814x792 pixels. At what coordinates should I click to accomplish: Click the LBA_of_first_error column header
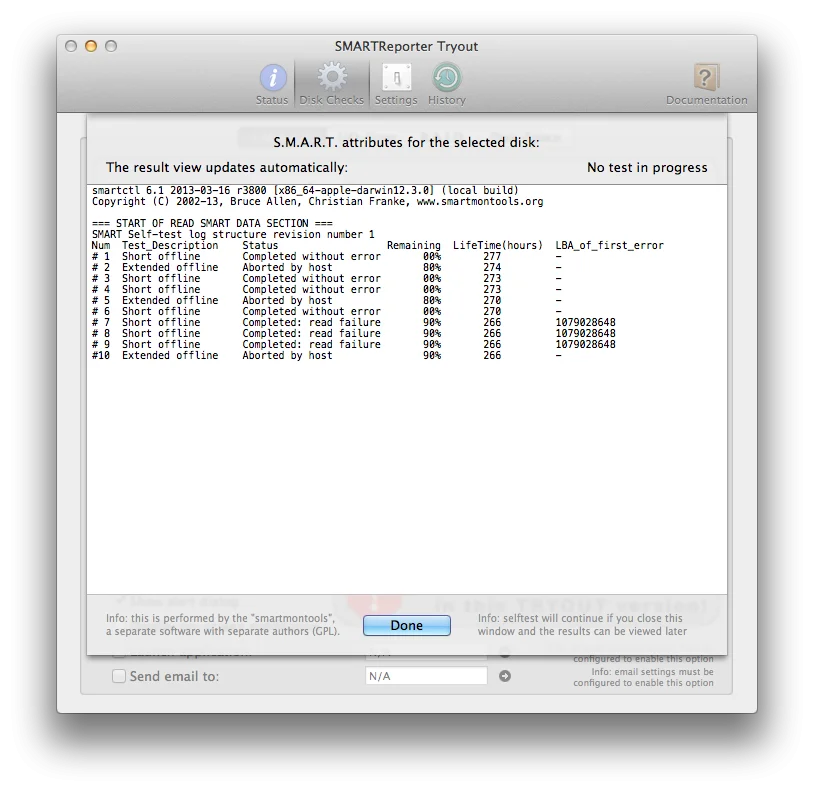(609, 245)
